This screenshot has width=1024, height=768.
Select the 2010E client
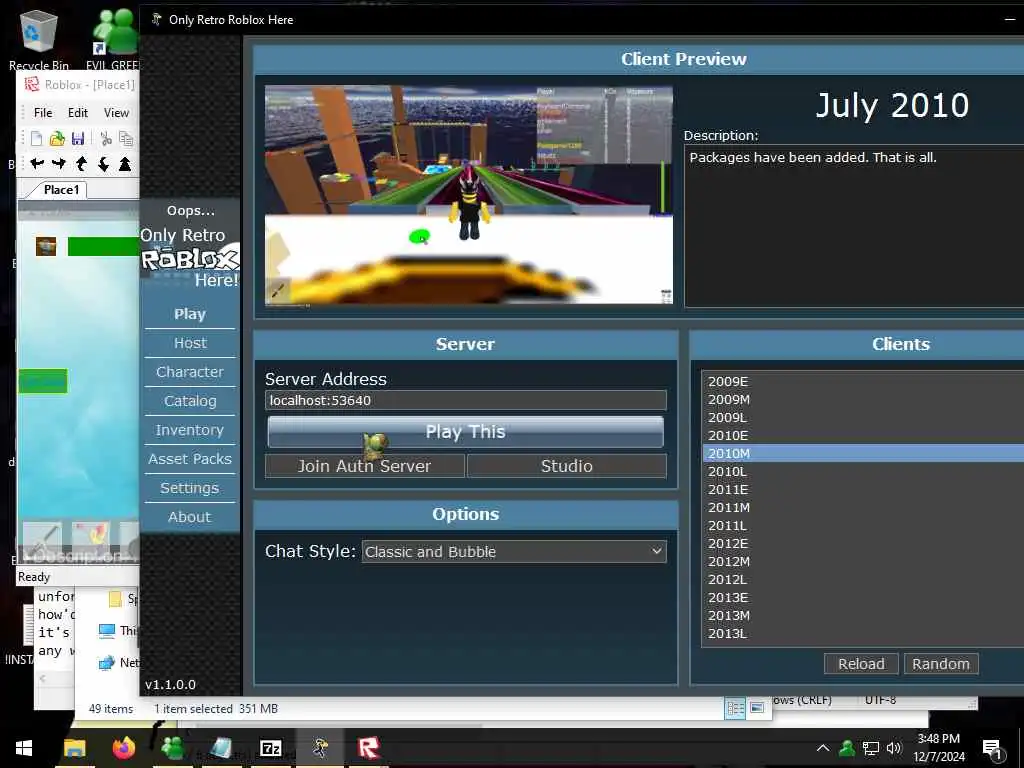click(863, 435)
